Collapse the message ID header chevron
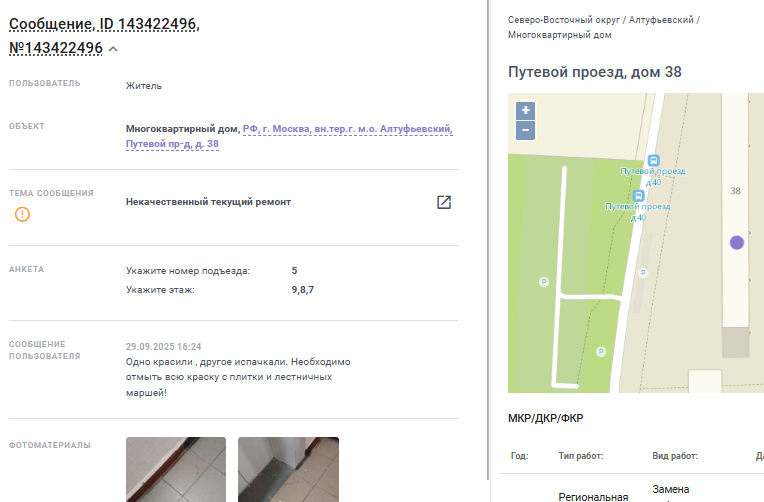764x502 pixels. [x=113, y=49]
